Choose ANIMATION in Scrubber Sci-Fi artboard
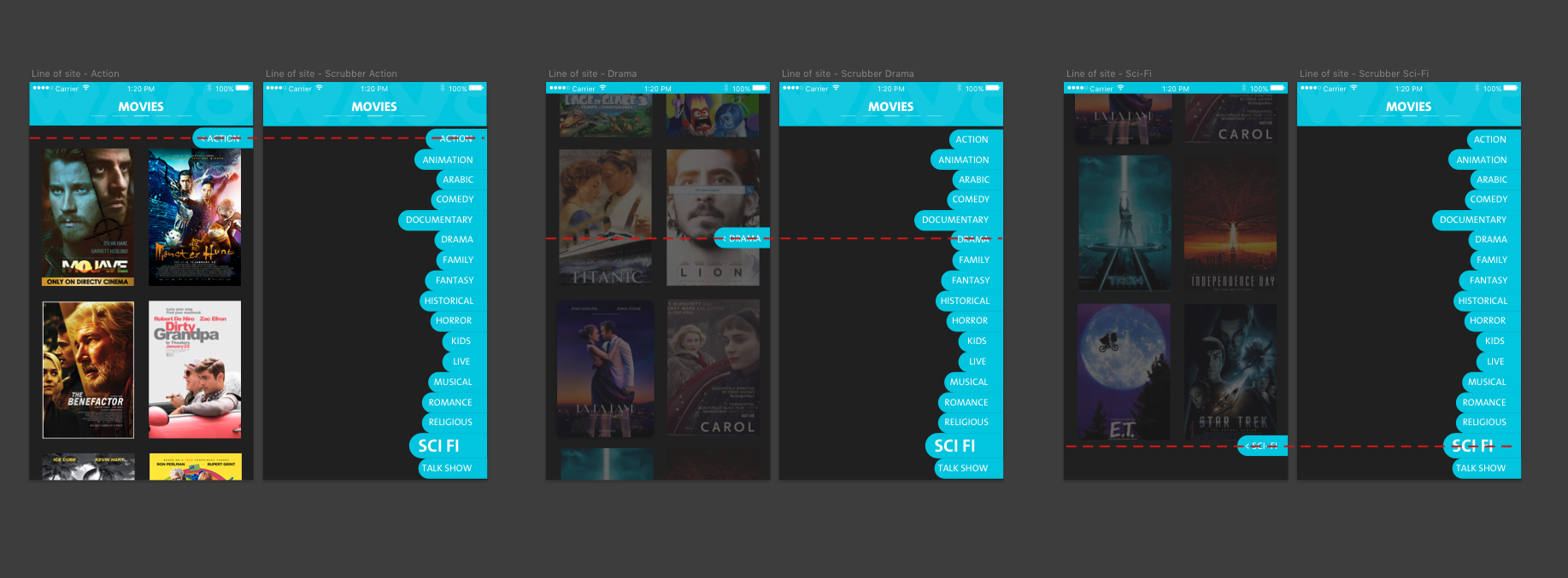The height and width of the screenshot is (578, 1568). tap(1484, 160)
